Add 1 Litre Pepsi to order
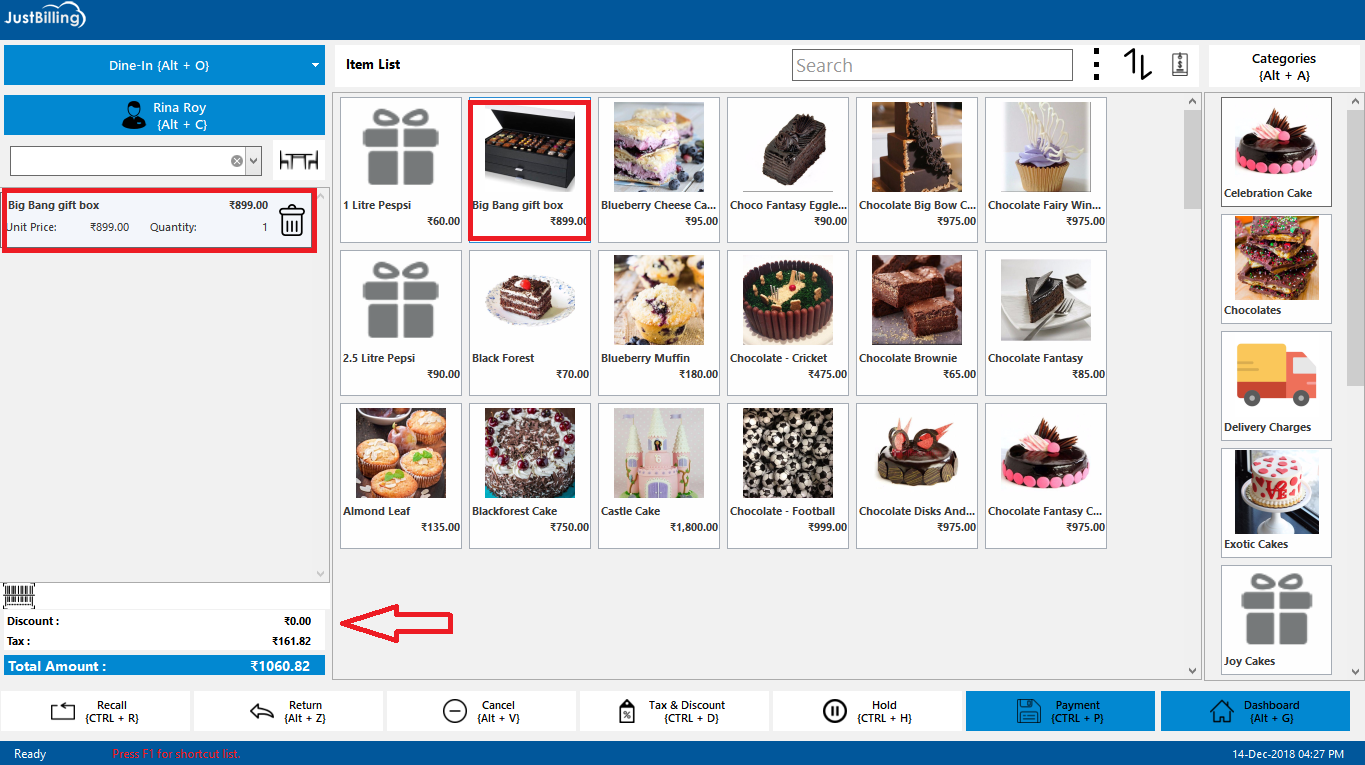Image resolution: width=1365 pixels, height=765 pixels. coord(401,170)
